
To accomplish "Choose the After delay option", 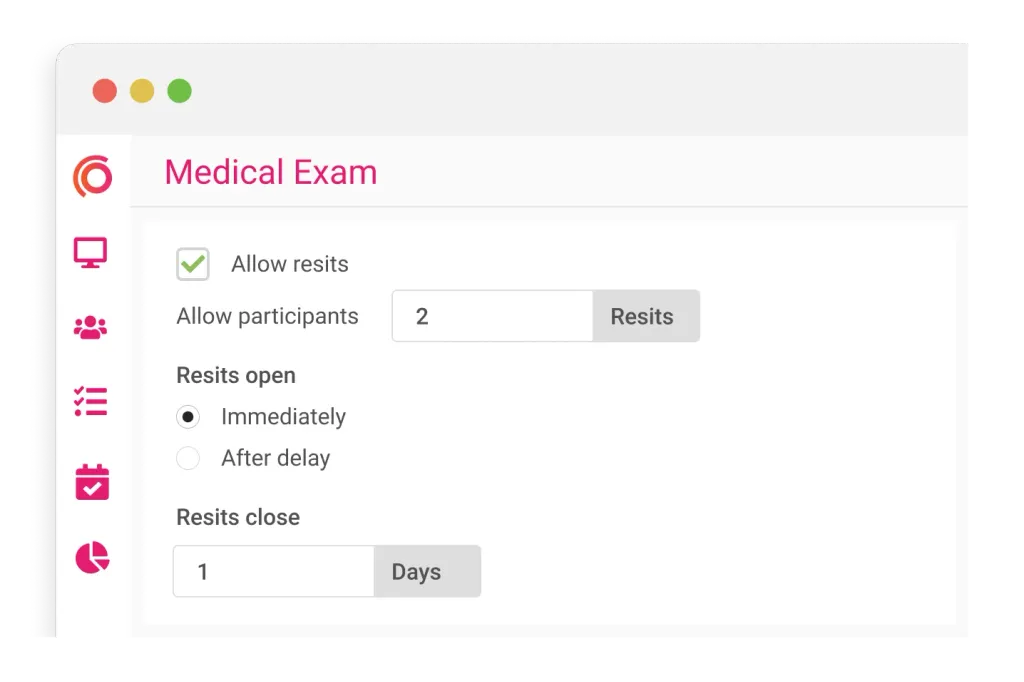I will 188,458.
